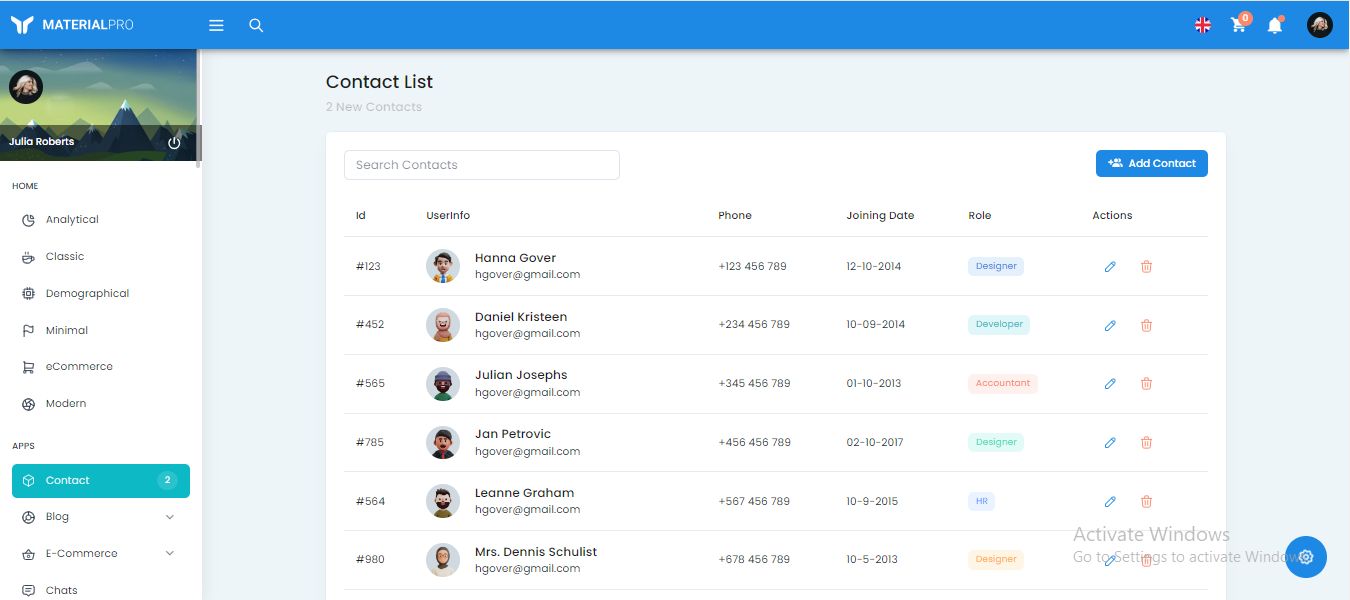The image size is (1350, 600).
Task: Edit Leanne Graham's contact
Action: coord(1110,502)
